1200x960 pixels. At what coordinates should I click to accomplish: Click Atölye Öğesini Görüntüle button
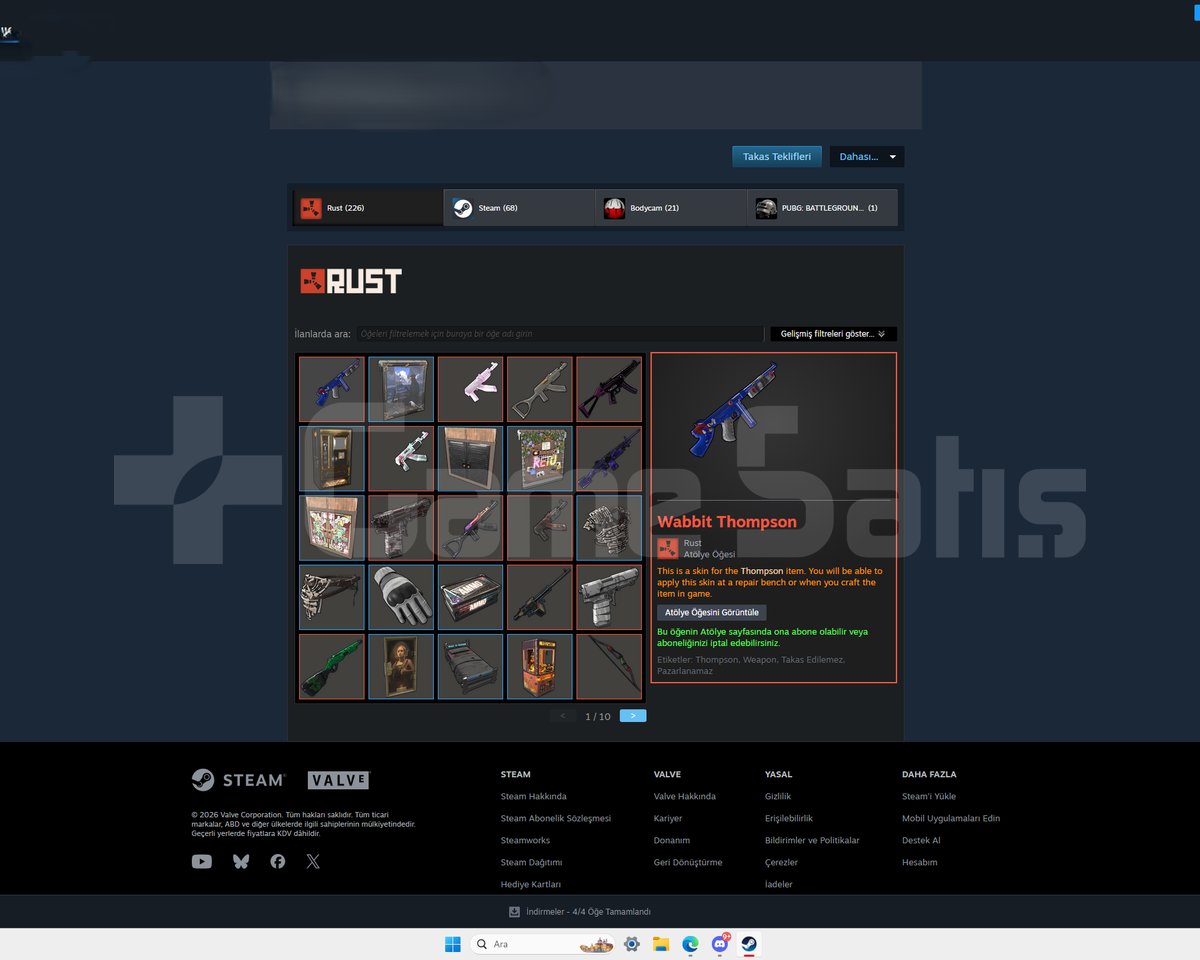pos(712,612)
